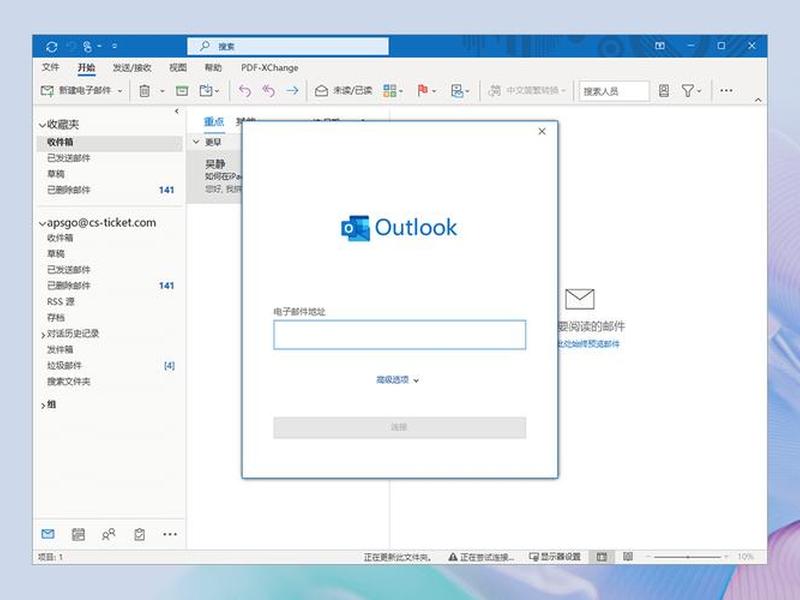Switch to Mail view in navigation bar
The width and height of the screenshot is (800, 600).
[48, 534]
